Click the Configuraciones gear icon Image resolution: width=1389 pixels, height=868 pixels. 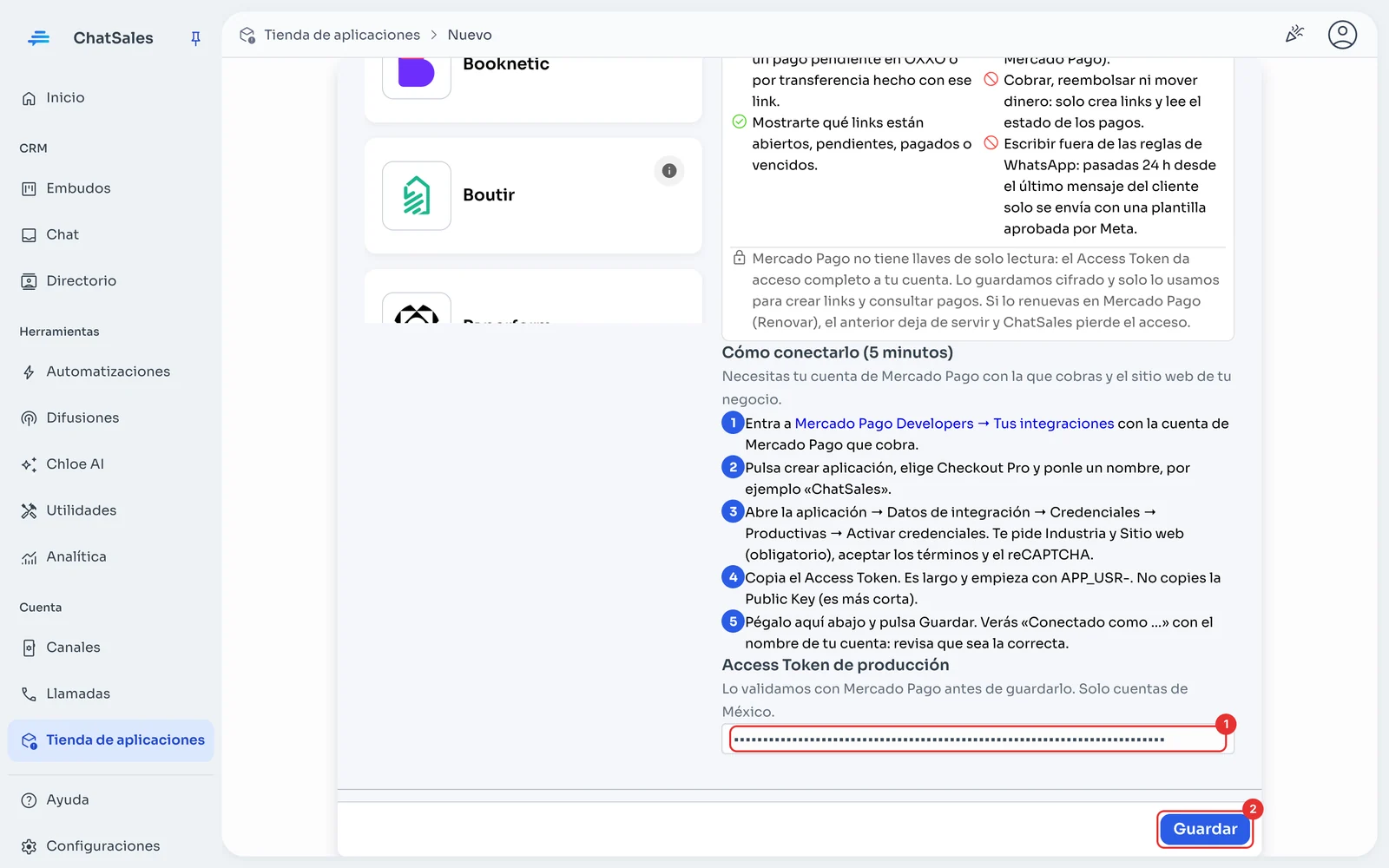(x=29, y=846)
